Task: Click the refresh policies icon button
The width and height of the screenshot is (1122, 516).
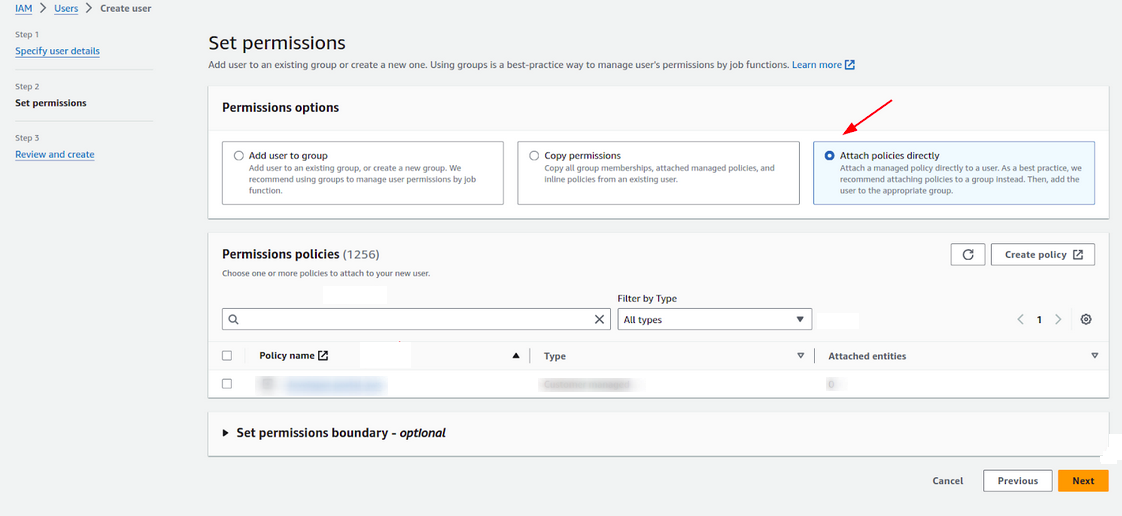Action: pos(967,255)
